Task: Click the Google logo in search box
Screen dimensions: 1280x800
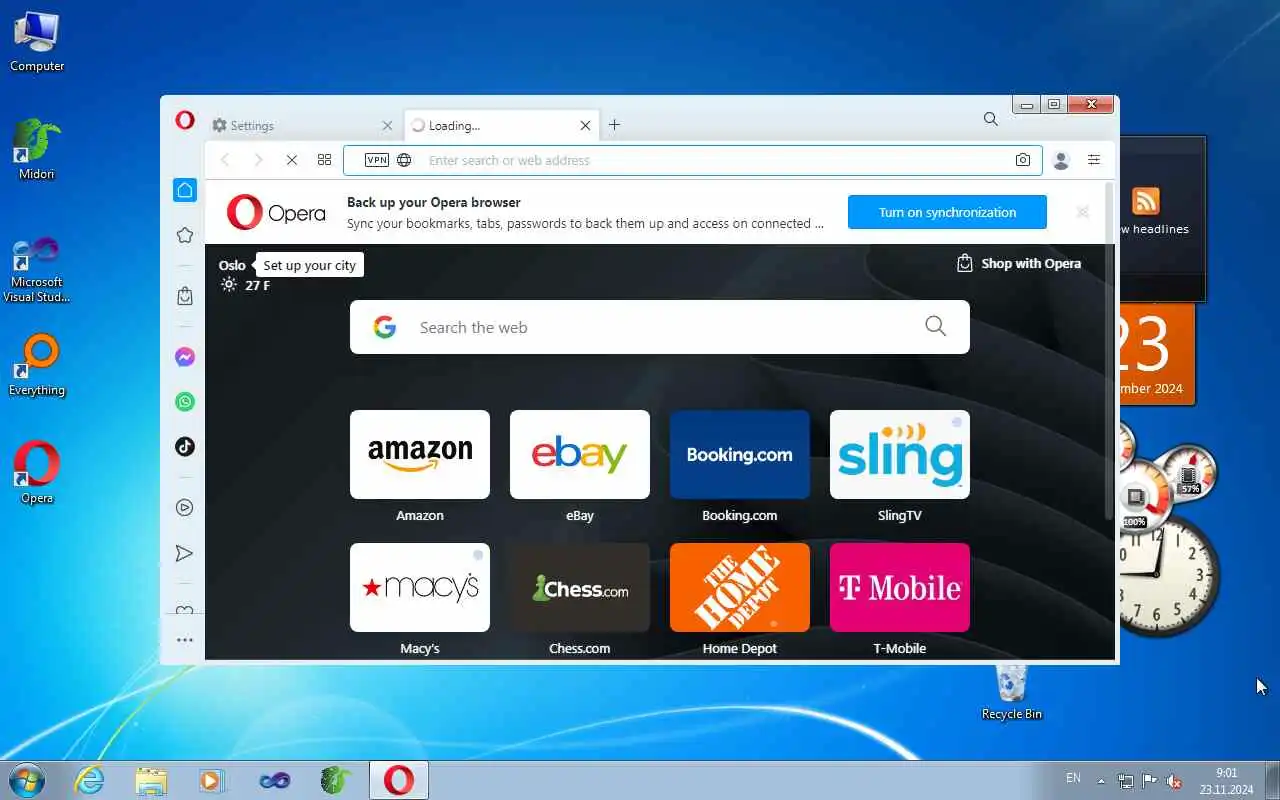Action: tap(385, 327)
